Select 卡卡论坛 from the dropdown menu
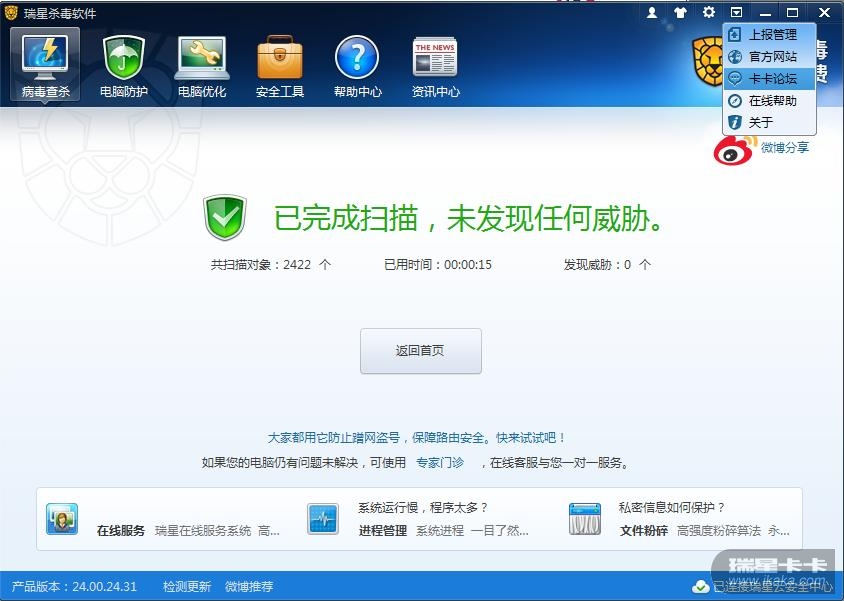 point(769,79)
